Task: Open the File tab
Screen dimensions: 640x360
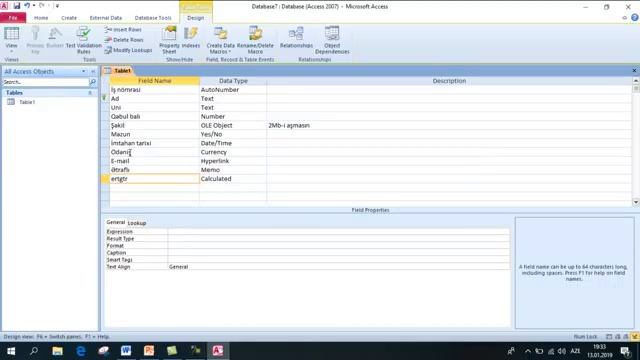Action: tap(13, 18)
